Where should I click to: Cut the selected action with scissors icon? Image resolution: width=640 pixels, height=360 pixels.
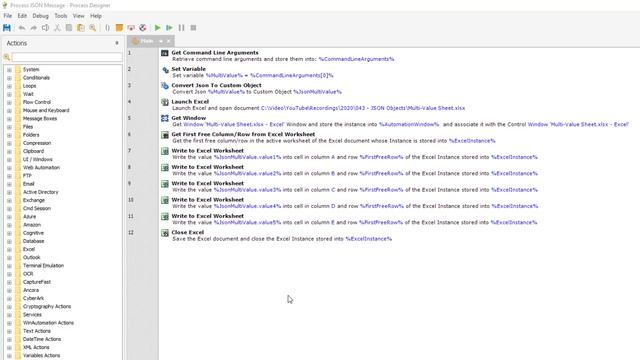57,28
